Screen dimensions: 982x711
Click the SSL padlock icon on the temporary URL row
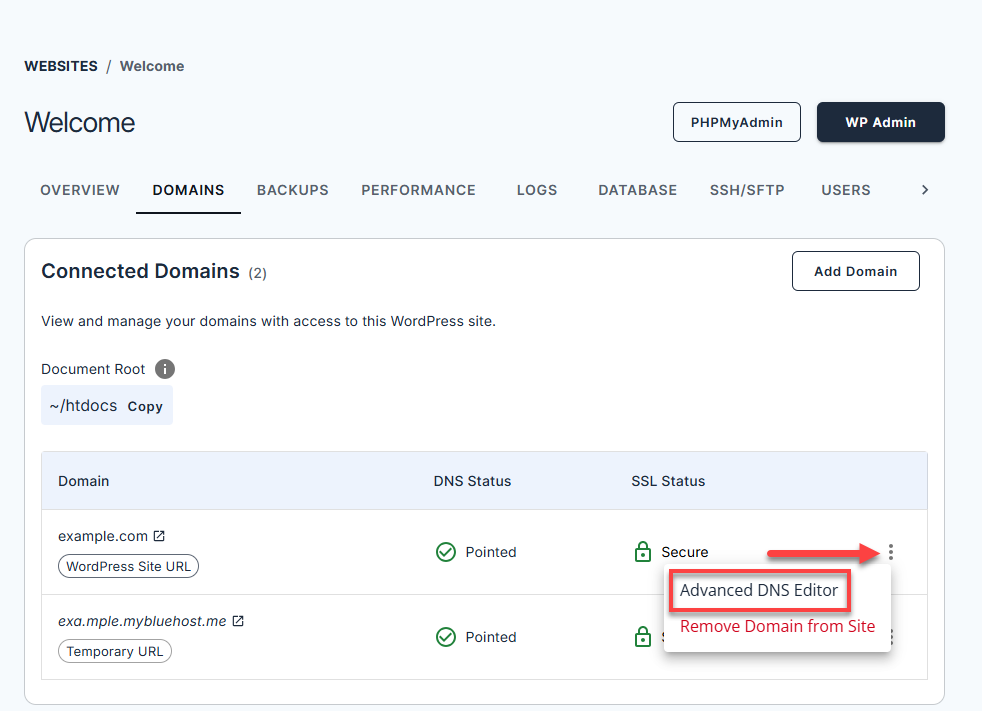(643, 636)
